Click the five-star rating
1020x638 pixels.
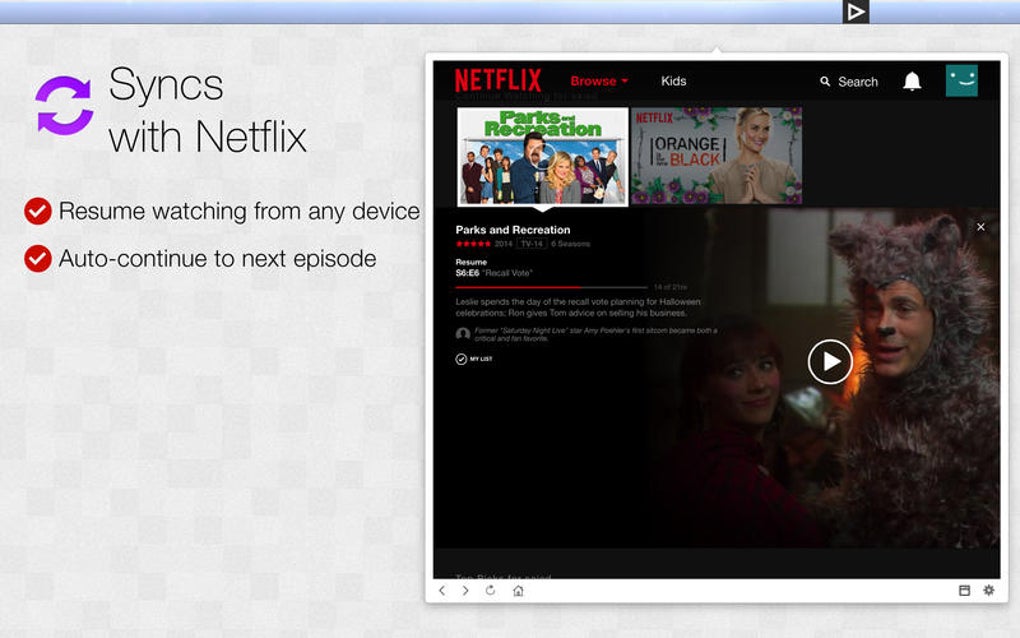click(473, 244)
